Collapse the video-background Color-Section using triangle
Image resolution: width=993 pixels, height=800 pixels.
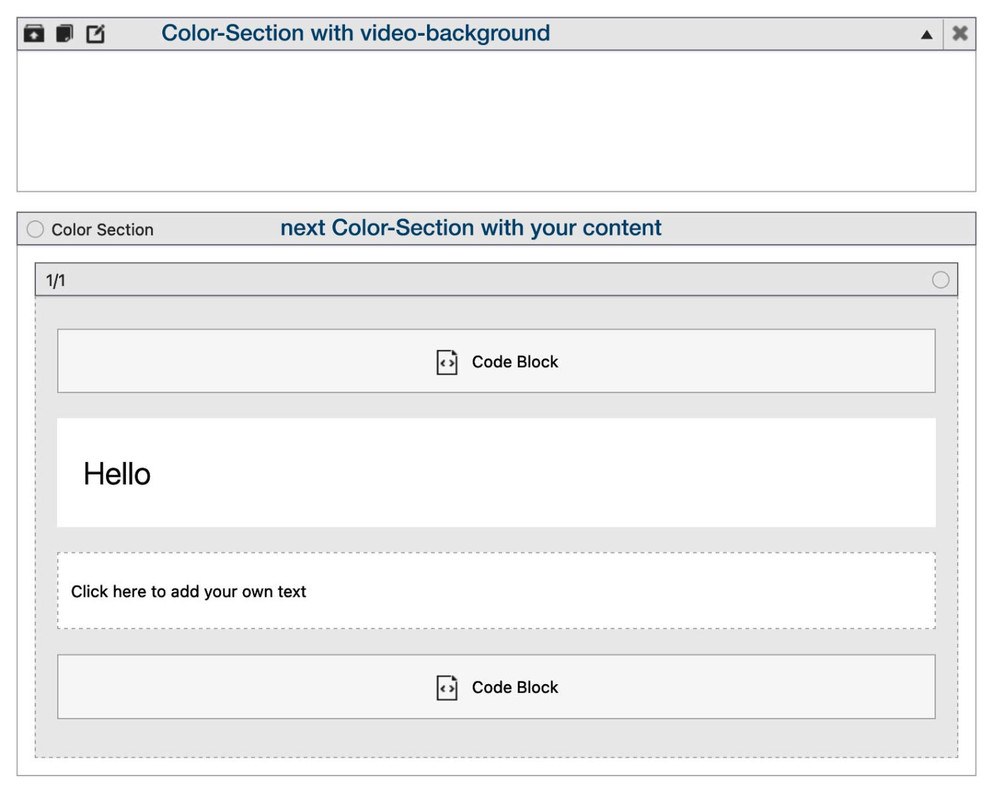927,34
